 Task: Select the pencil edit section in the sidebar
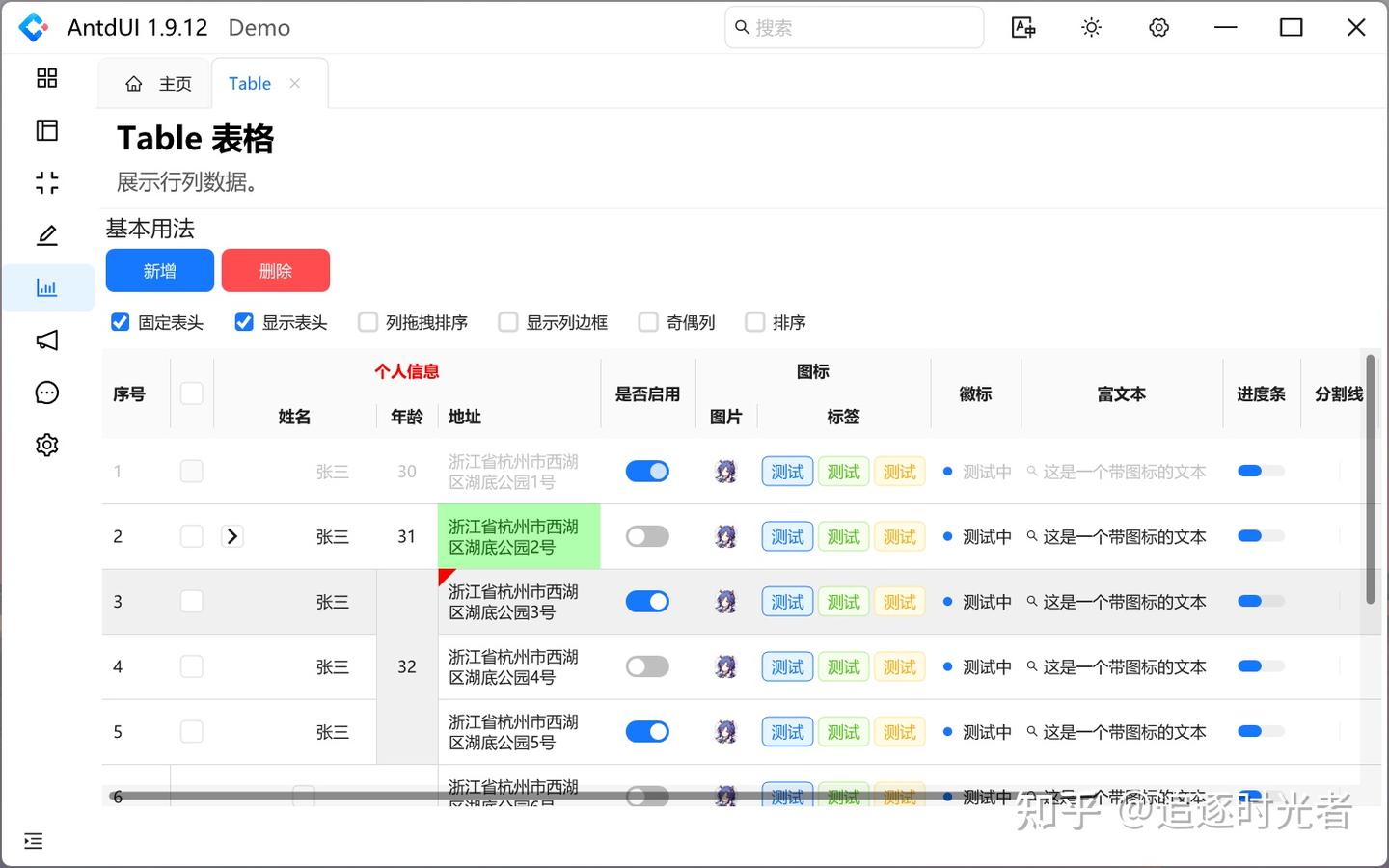click(x=45, y=234)
